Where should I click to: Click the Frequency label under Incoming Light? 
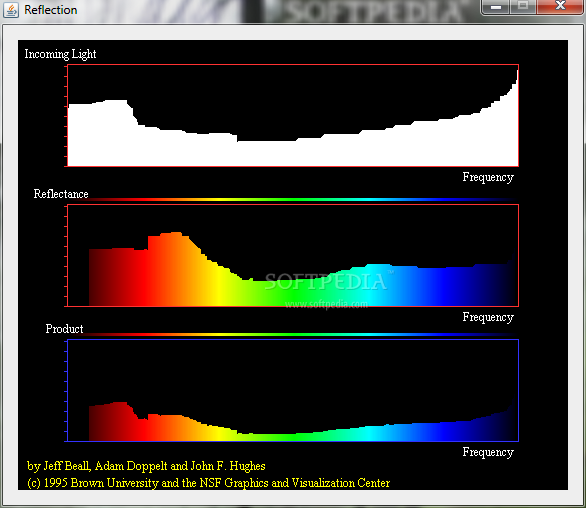pyautogui.click(x=488, y=177)
